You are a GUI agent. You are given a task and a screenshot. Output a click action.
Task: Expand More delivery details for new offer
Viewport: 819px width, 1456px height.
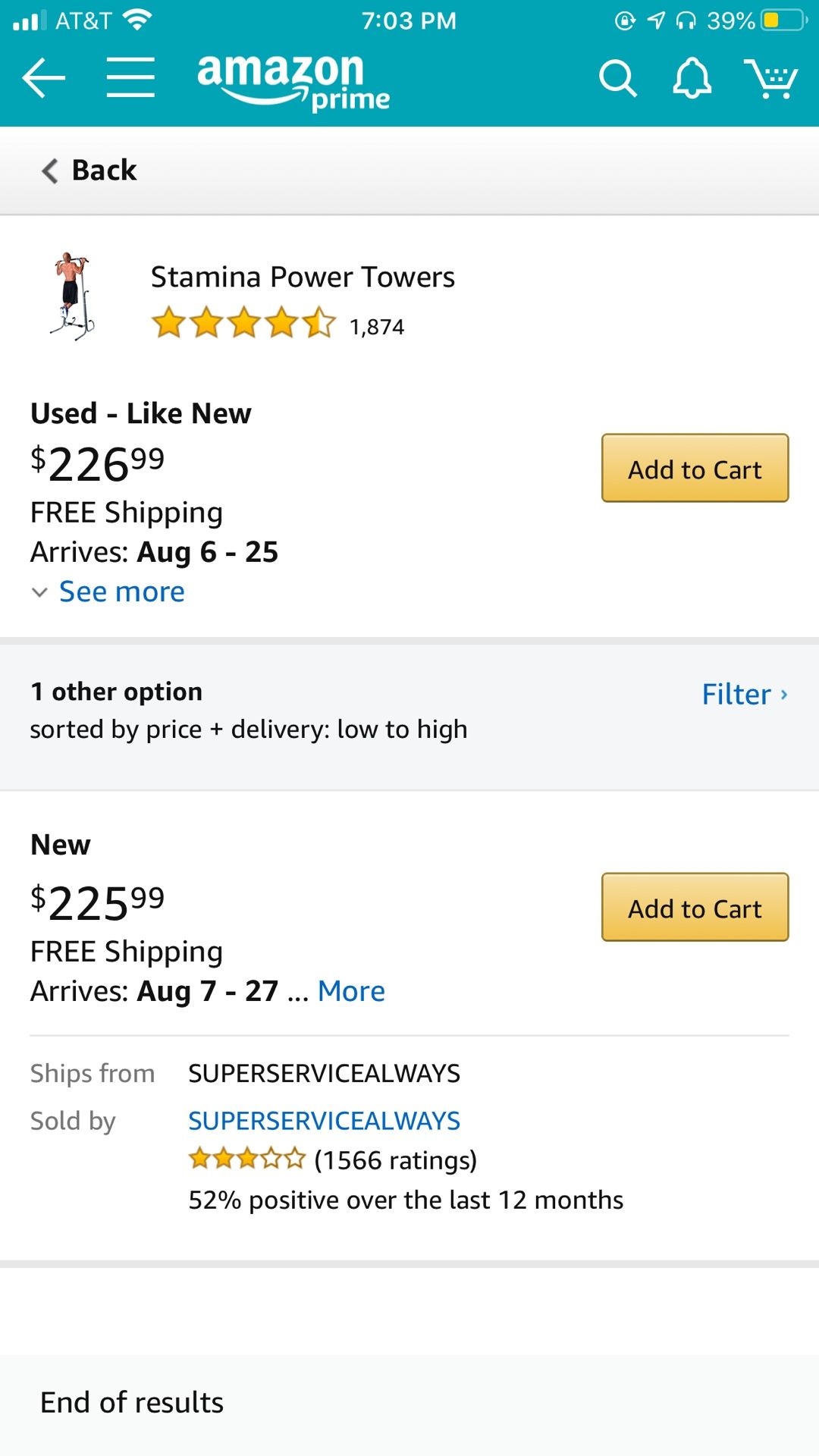pyautogui.click(x=351, y=991)
